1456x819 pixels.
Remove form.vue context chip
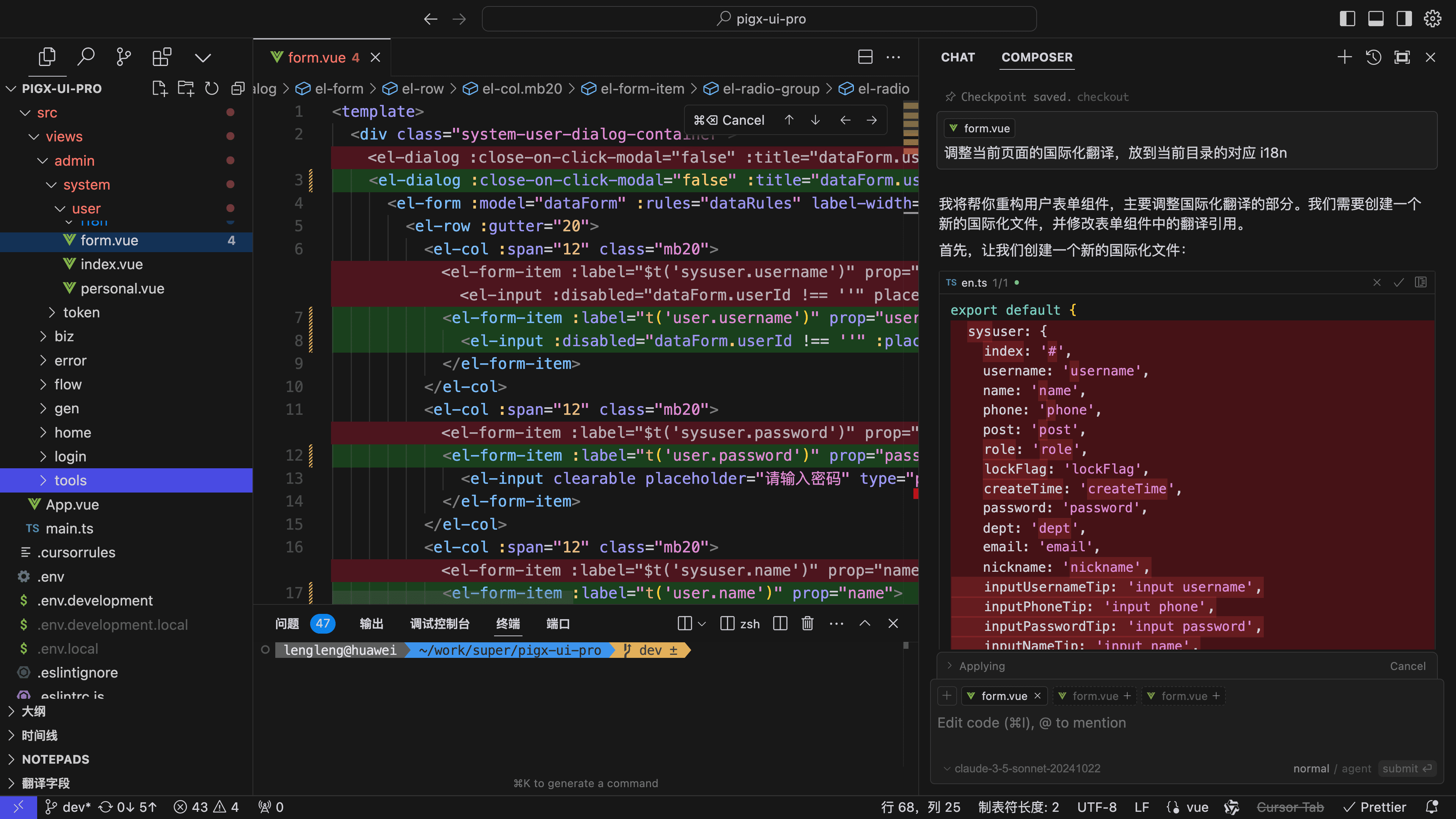[x=1037, y=696]
